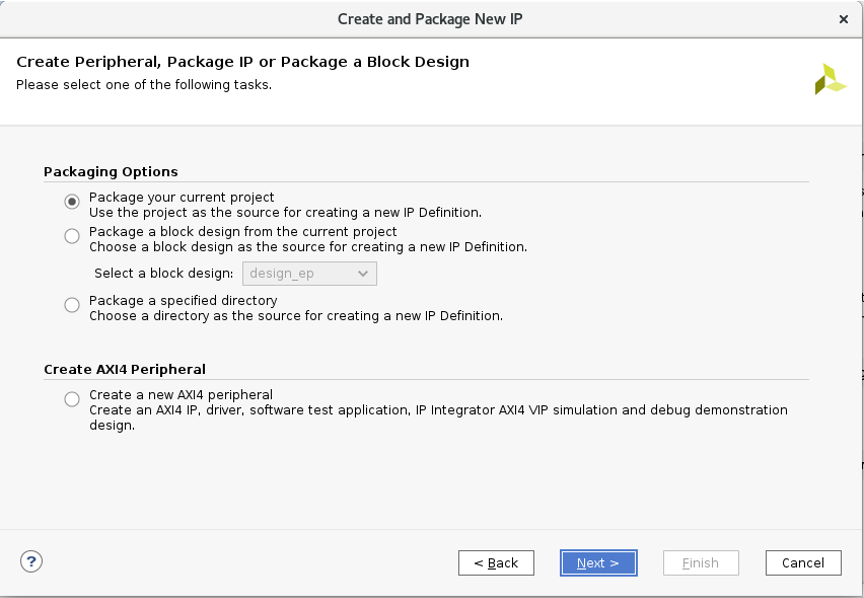Pick 'Create a new AXI4 peripheral' option
Image resolution: width=864 pixels, height=598 pixels.
pyautogui.click(x=72, y=399)
